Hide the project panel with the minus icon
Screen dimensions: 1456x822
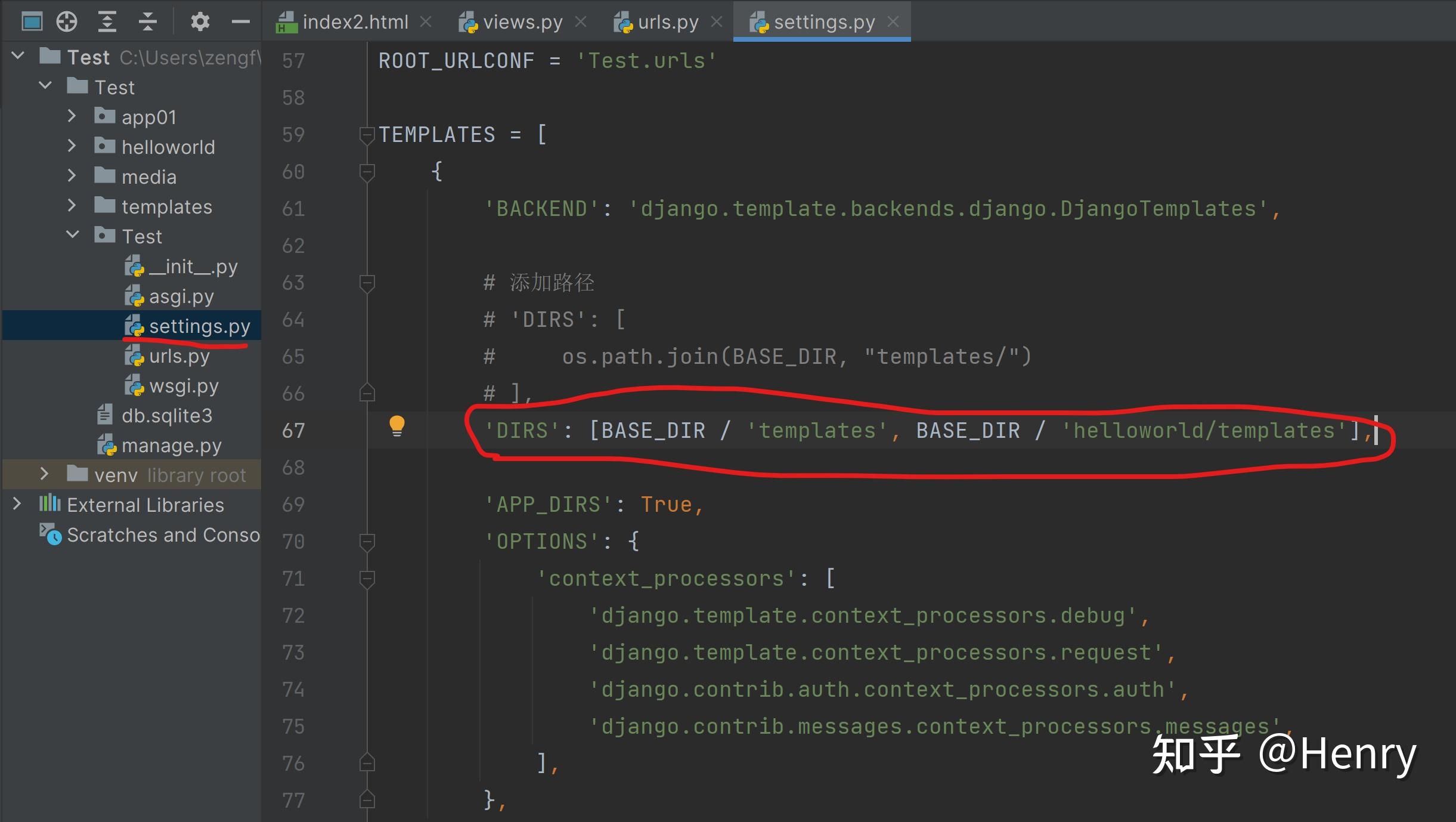[x=240, y=23]
